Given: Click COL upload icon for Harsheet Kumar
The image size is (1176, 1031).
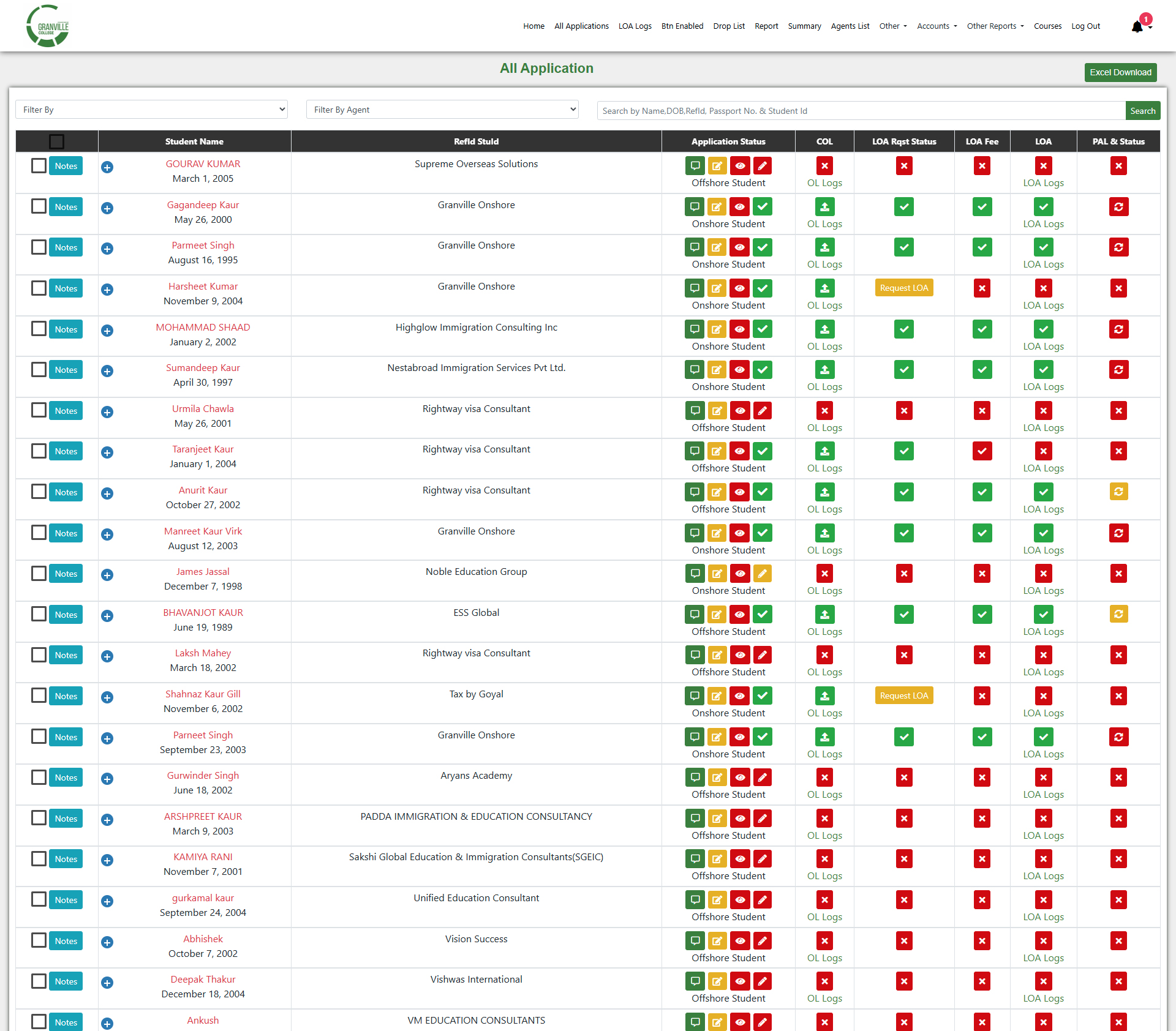Looking at the screenshot, I should (824, 288).
